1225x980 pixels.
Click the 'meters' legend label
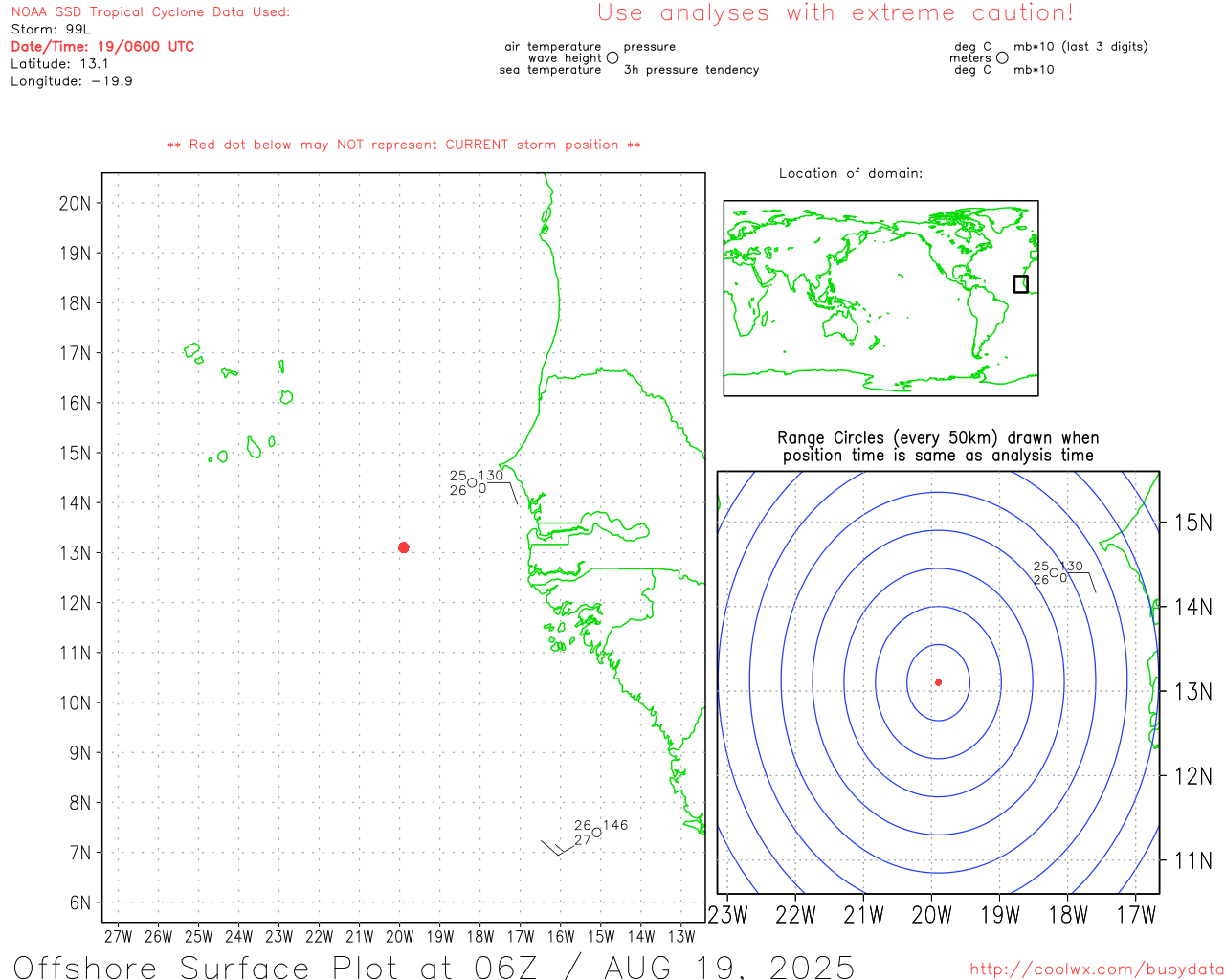pos(970,58)
